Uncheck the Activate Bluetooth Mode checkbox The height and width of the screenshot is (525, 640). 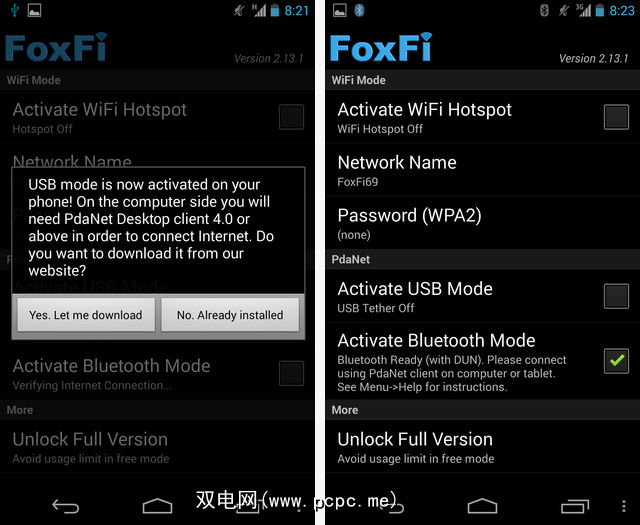coord(616,361)
